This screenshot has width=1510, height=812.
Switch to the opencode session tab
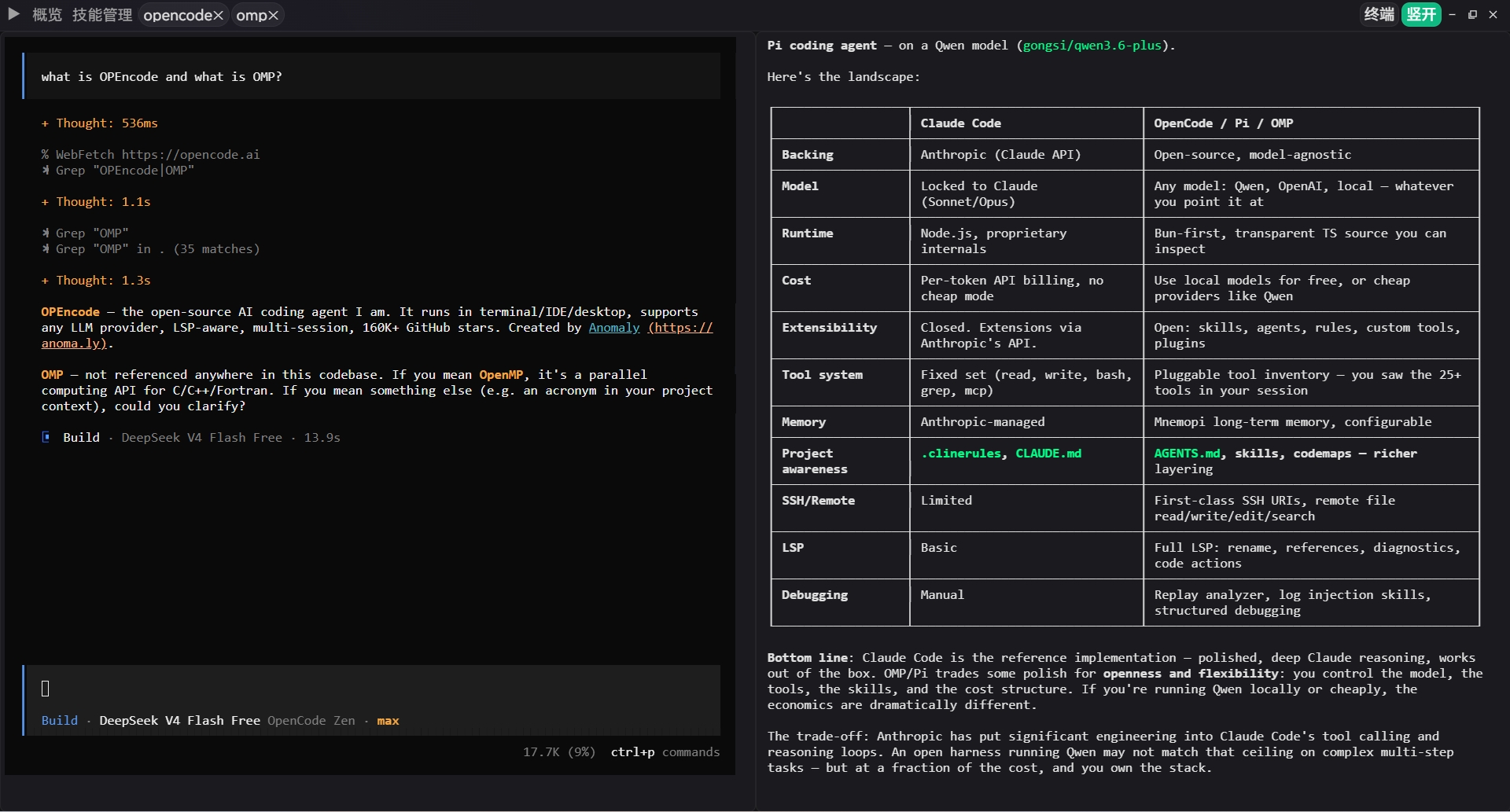coord(177,15)
